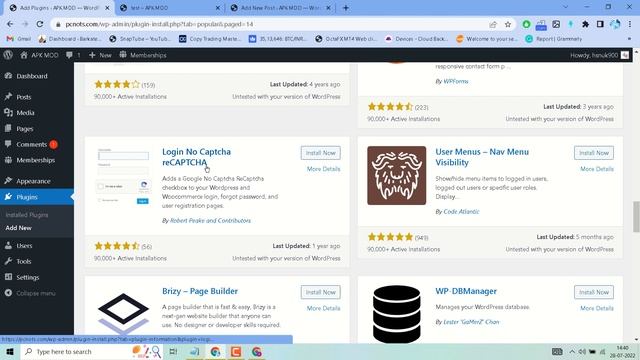
Task: Toggle browser side panel
Action: (600, 24)
